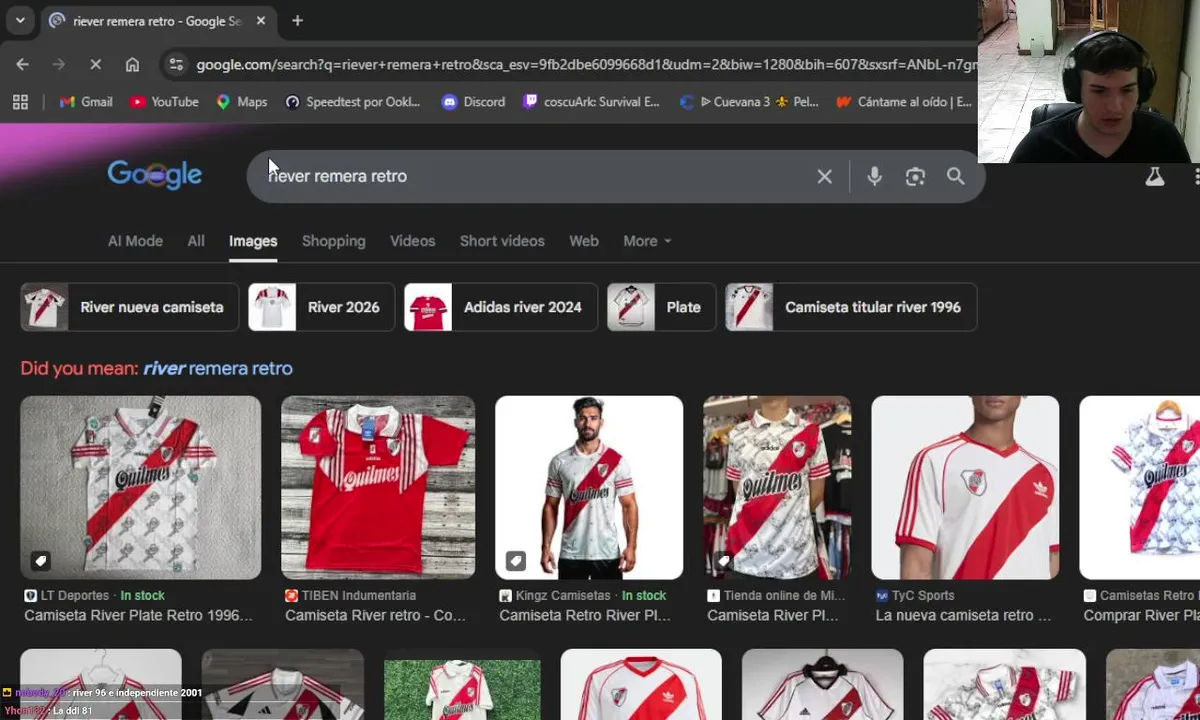The height and width of the screenshot is (720, 1200).
Task: Open the Discord bookmark
Action: (x=473, y=102)
